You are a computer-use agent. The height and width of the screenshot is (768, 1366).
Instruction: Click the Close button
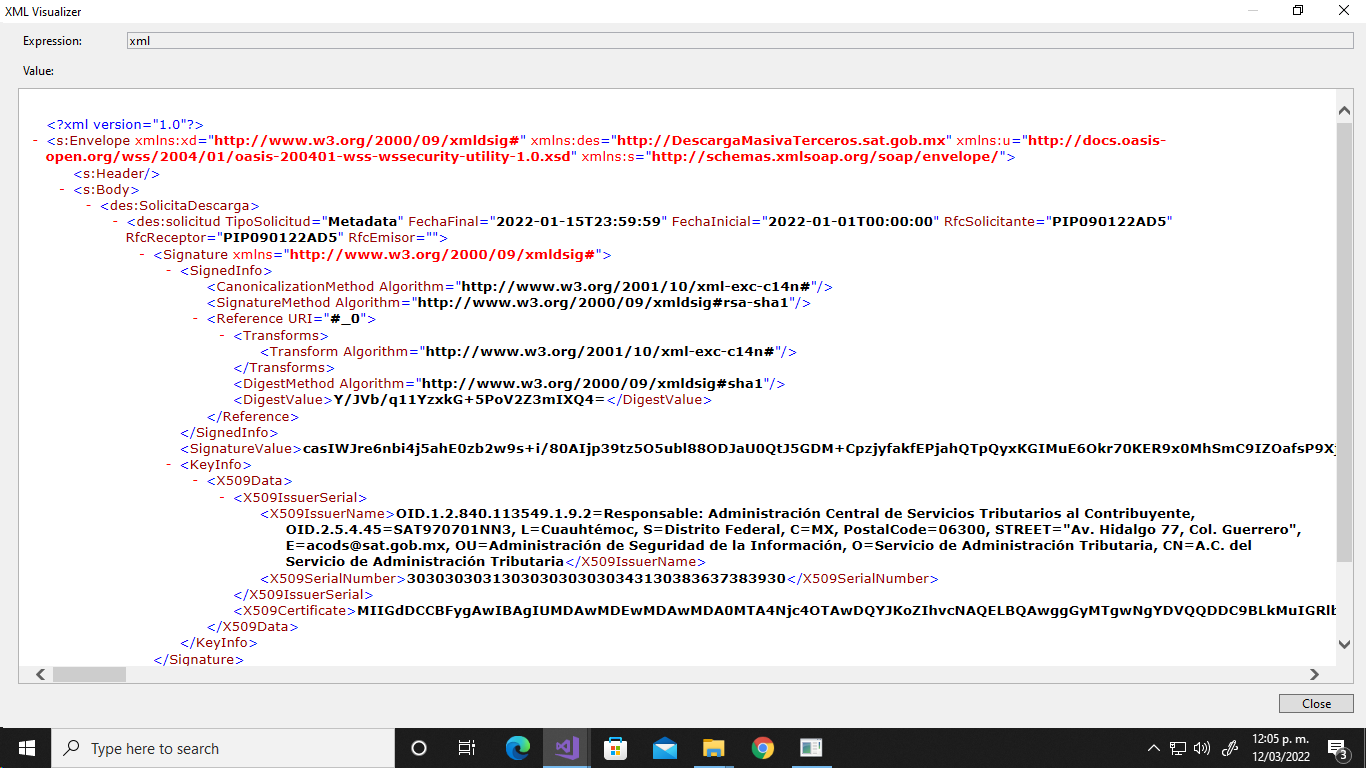(x=1316, y=704)
